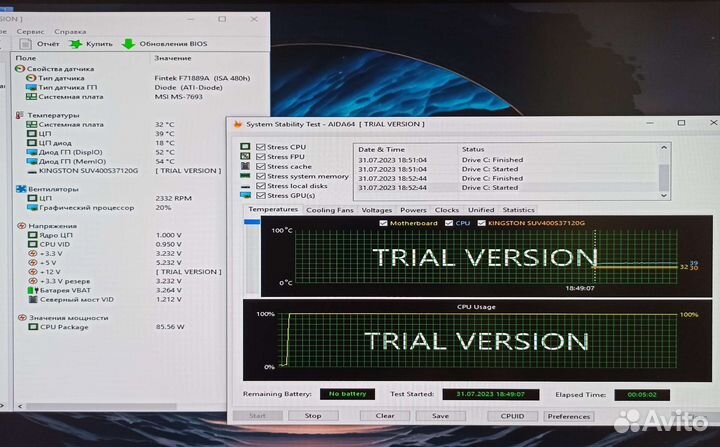Click the CPUID button
This screenshot has width=720, height=447.
tap(512, 416)
